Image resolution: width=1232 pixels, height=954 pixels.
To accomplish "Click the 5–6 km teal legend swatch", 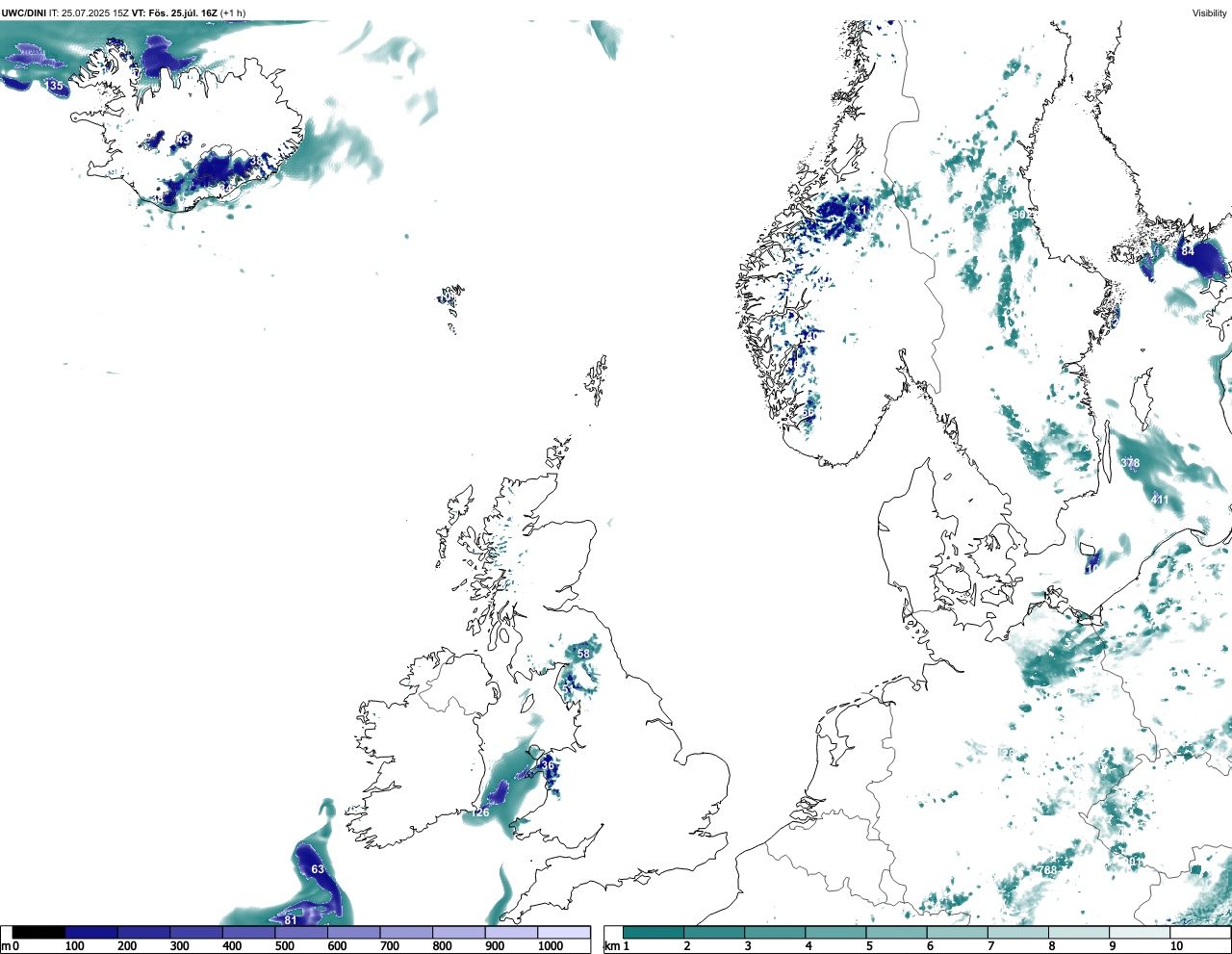I will (898, 932).
